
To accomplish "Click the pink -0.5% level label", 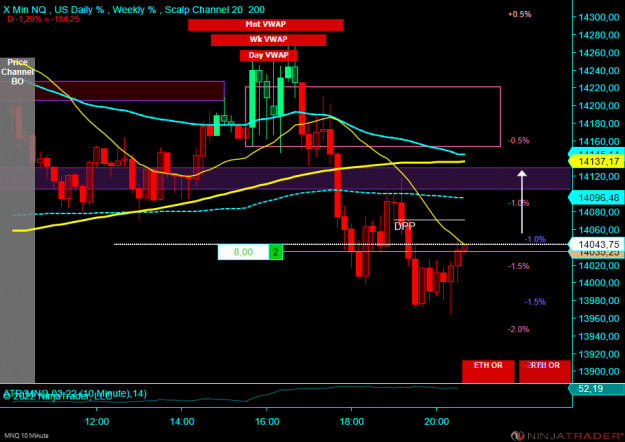I will tap(519, 141).
